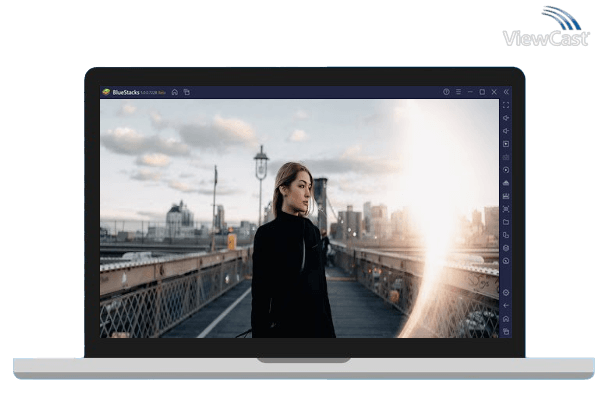Open the media folder icon in sidebar
The image size is (602, 414).
coord(506,222)
